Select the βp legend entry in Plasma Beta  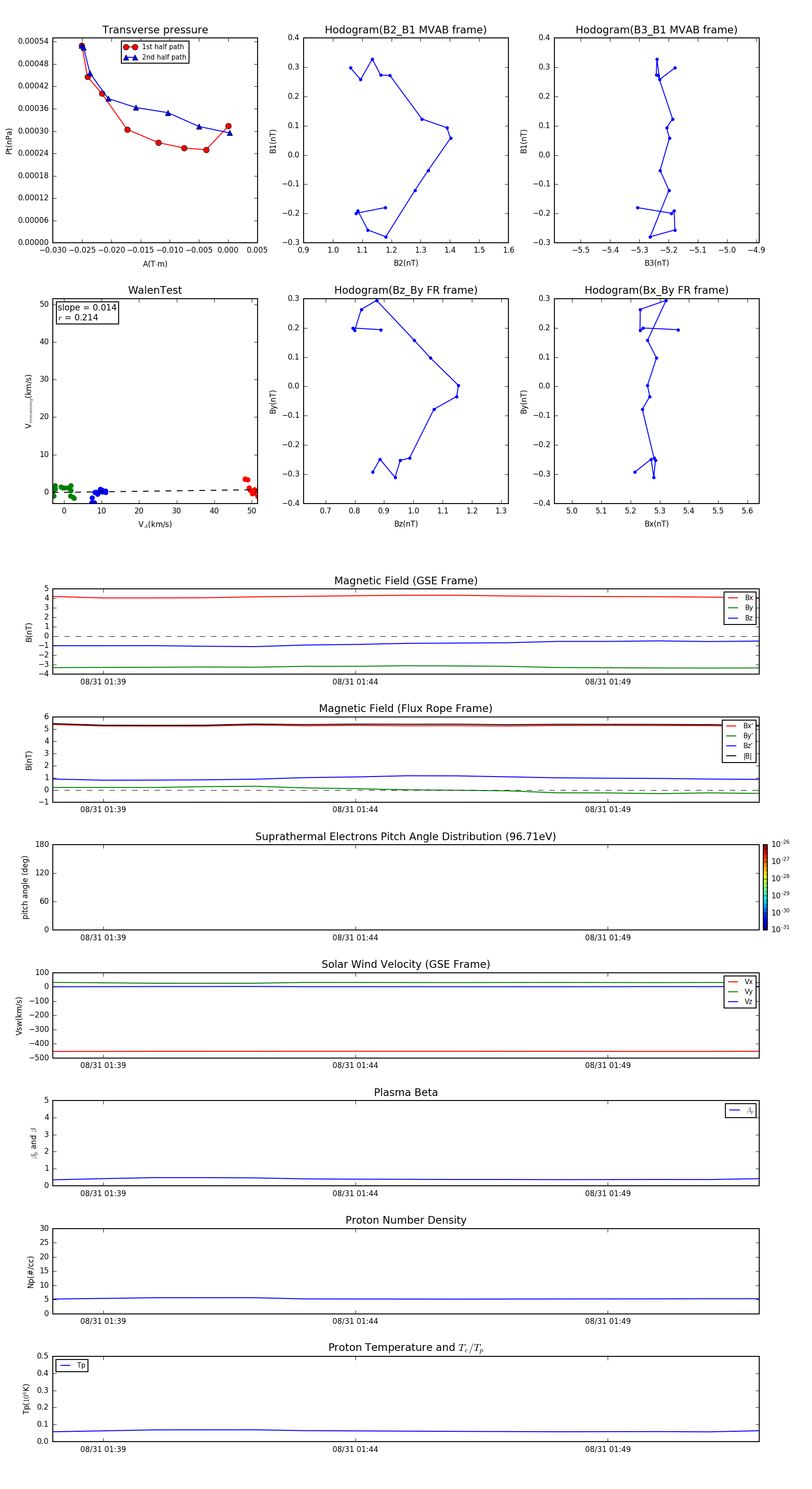click(x=741, y=1110)
